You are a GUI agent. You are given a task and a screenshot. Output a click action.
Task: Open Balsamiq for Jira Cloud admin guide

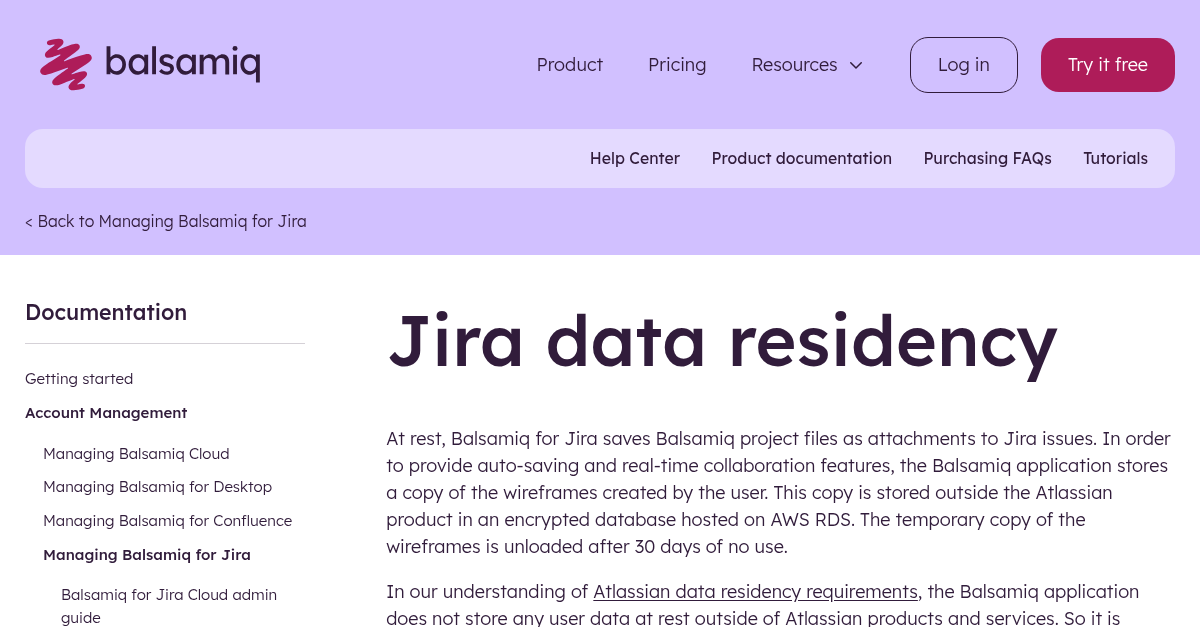click(168, 595)
